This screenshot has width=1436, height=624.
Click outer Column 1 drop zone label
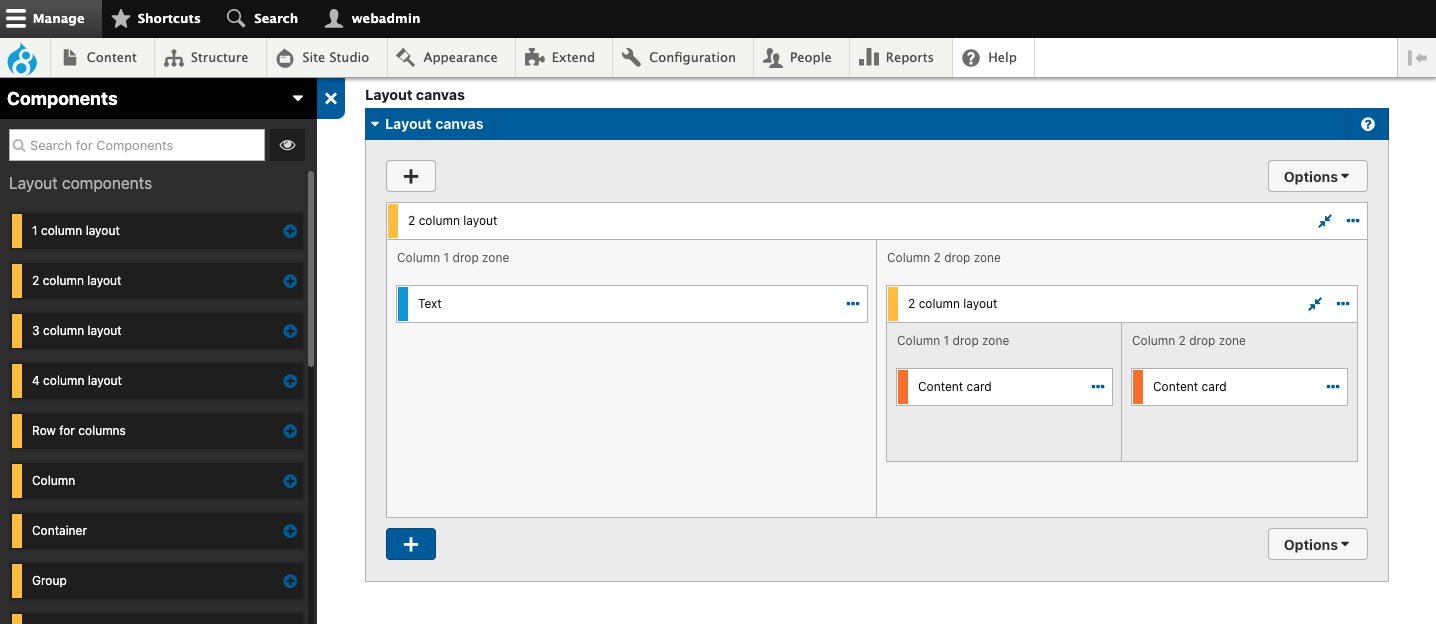[x=453, y=258]
